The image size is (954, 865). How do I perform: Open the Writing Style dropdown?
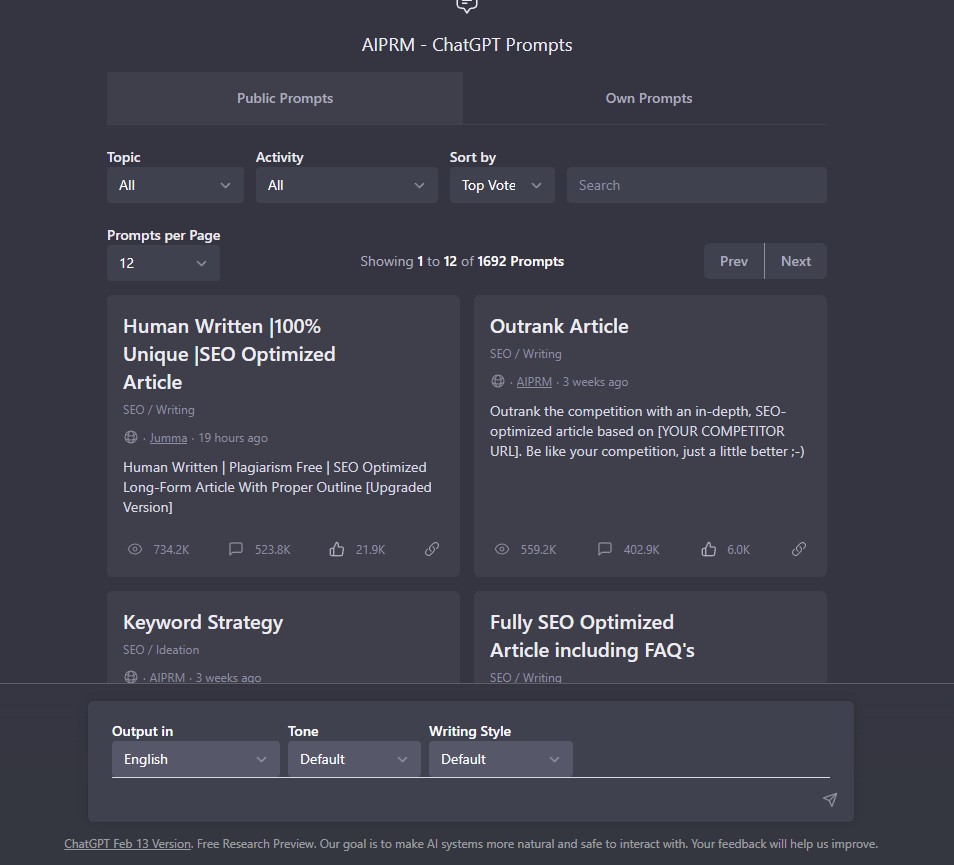pyautogui.click(x=501, y=759)
